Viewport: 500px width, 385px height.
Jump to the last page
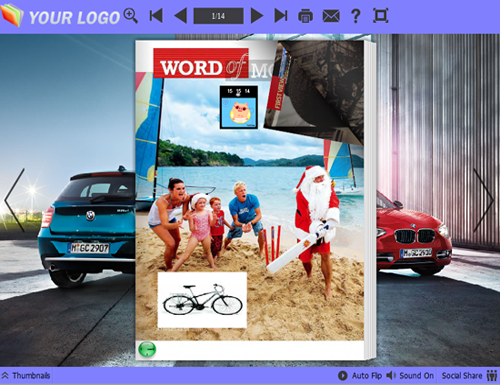(281, 16)
